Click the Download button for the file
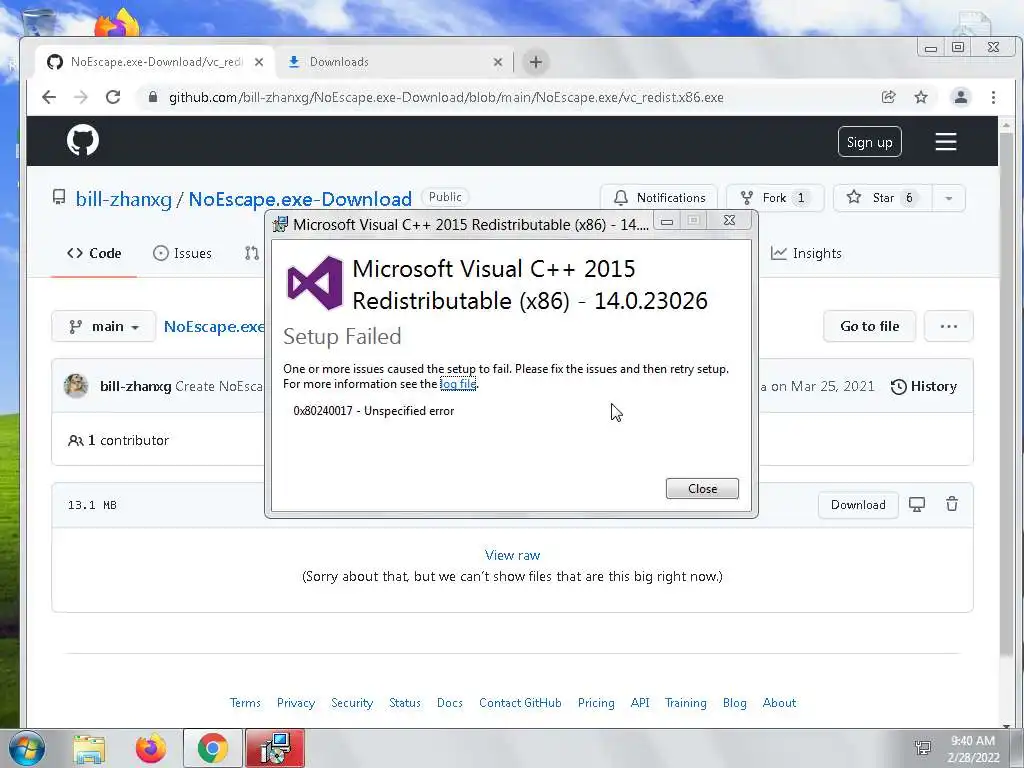Screen dimensions: 1024x768 [x=858, y=505]
